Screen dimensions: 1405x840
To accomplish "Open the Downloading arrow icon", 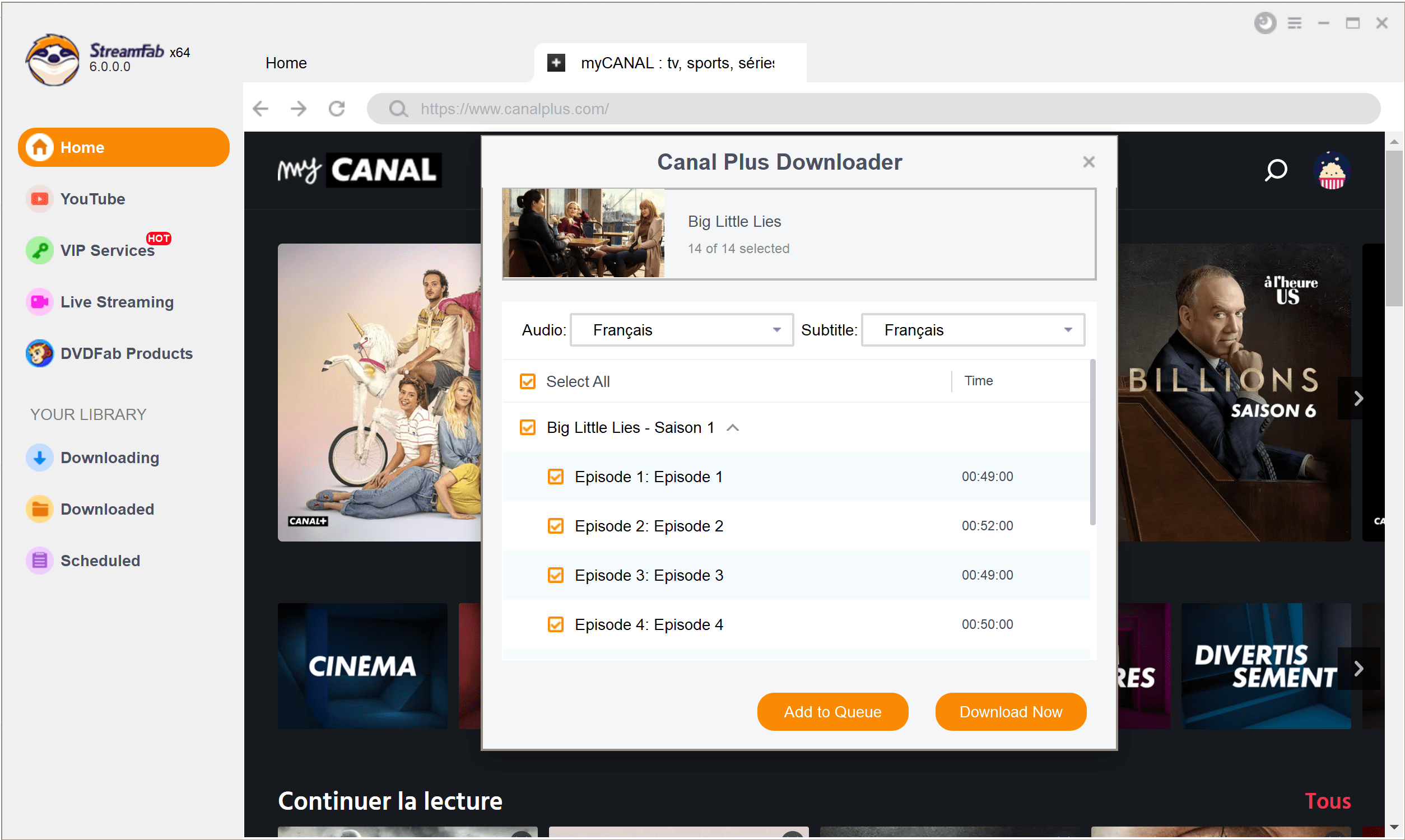I will [x=40, y=458].
